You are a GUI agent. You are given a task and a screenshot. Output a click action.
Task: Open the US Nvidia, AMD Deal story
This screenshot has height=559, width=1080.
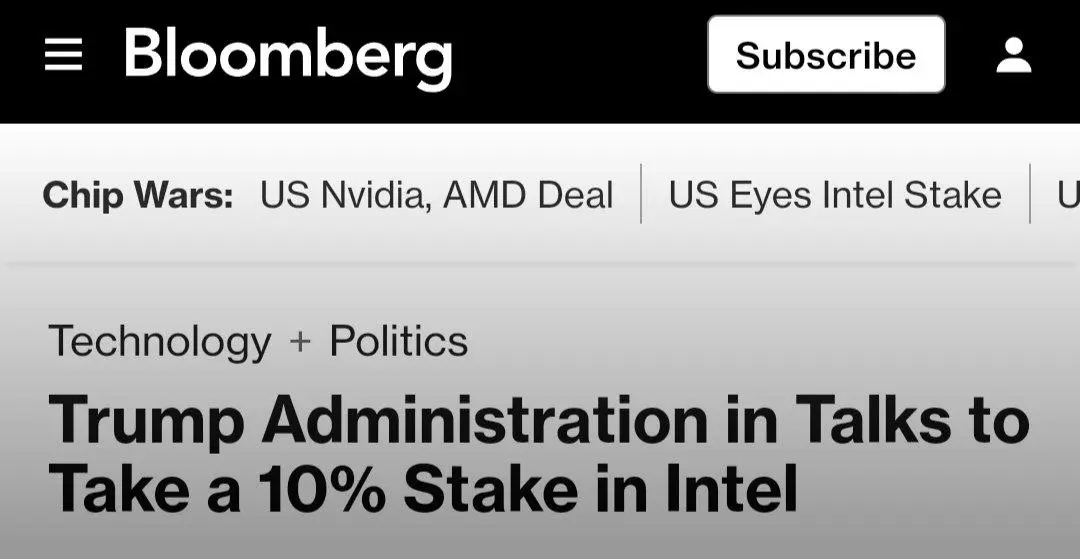437,195
